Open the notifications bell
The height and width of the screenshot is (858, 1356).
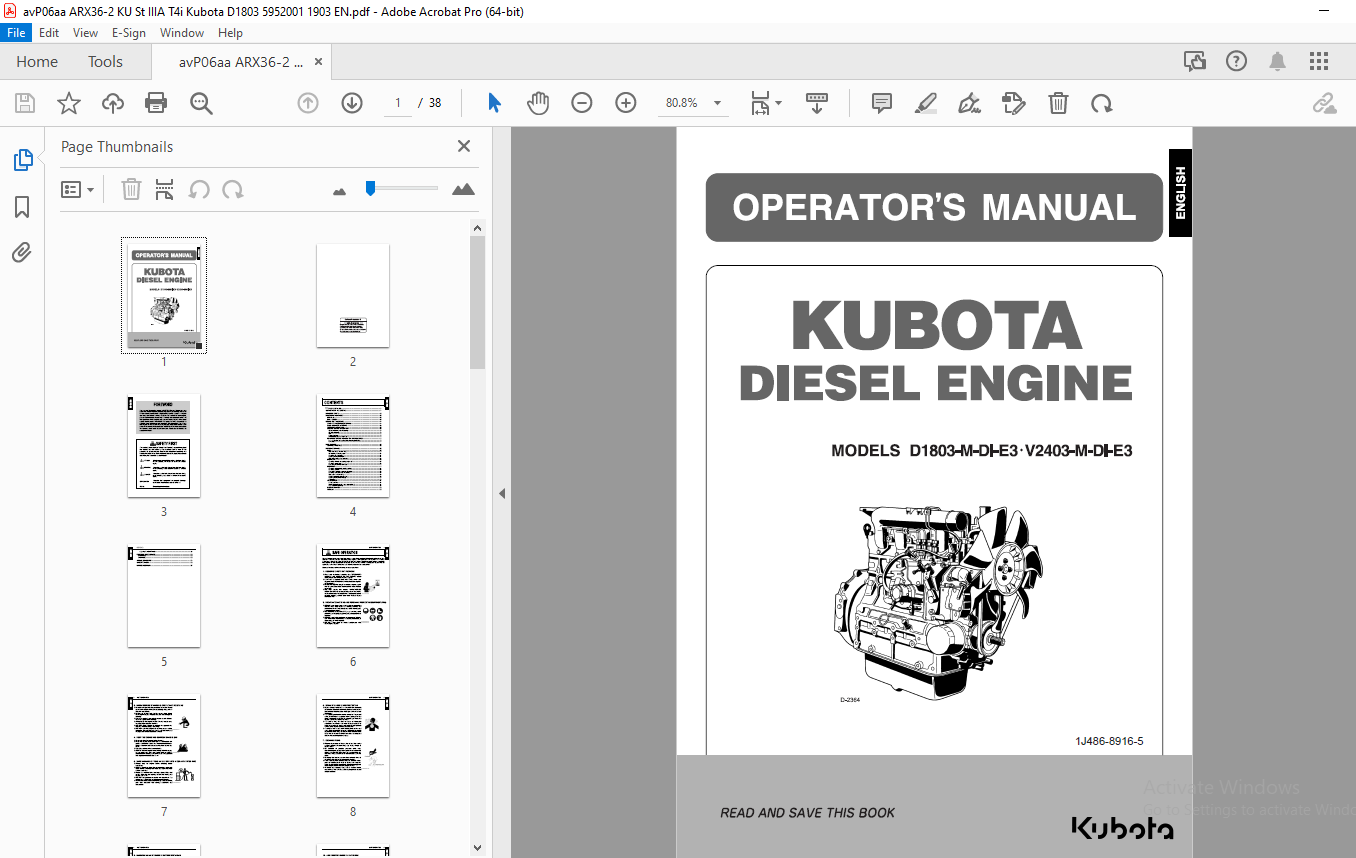(x=1278, y=61)
